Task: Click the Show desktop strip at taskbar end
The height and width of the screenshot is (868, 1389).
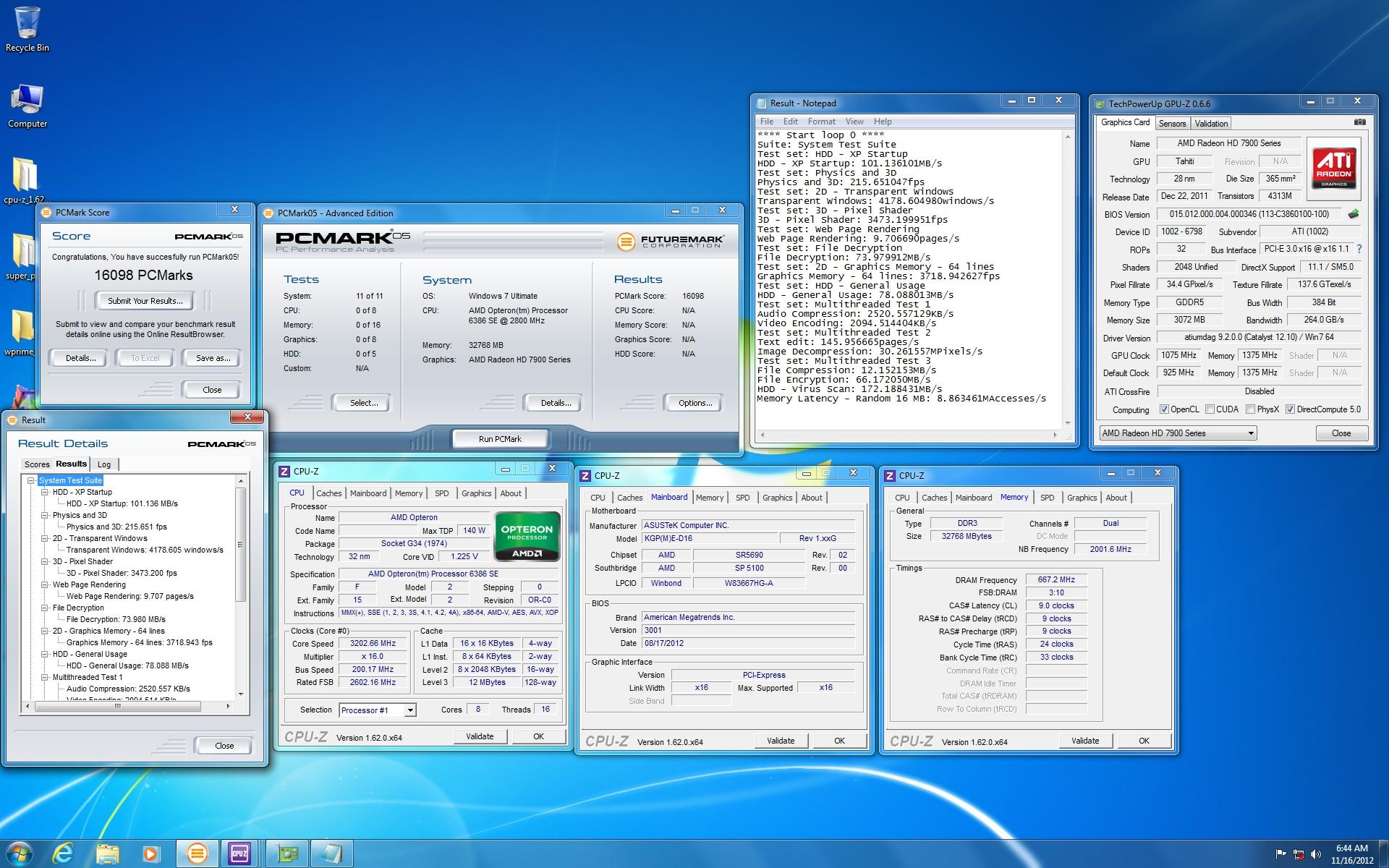Action: point(1384,854)
